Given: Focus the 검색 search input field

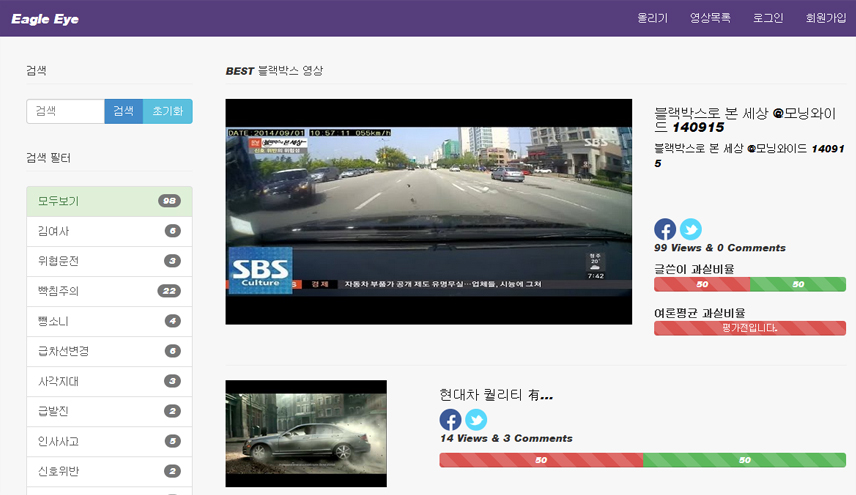Looking at the screenshot, I should click(65, 111).
